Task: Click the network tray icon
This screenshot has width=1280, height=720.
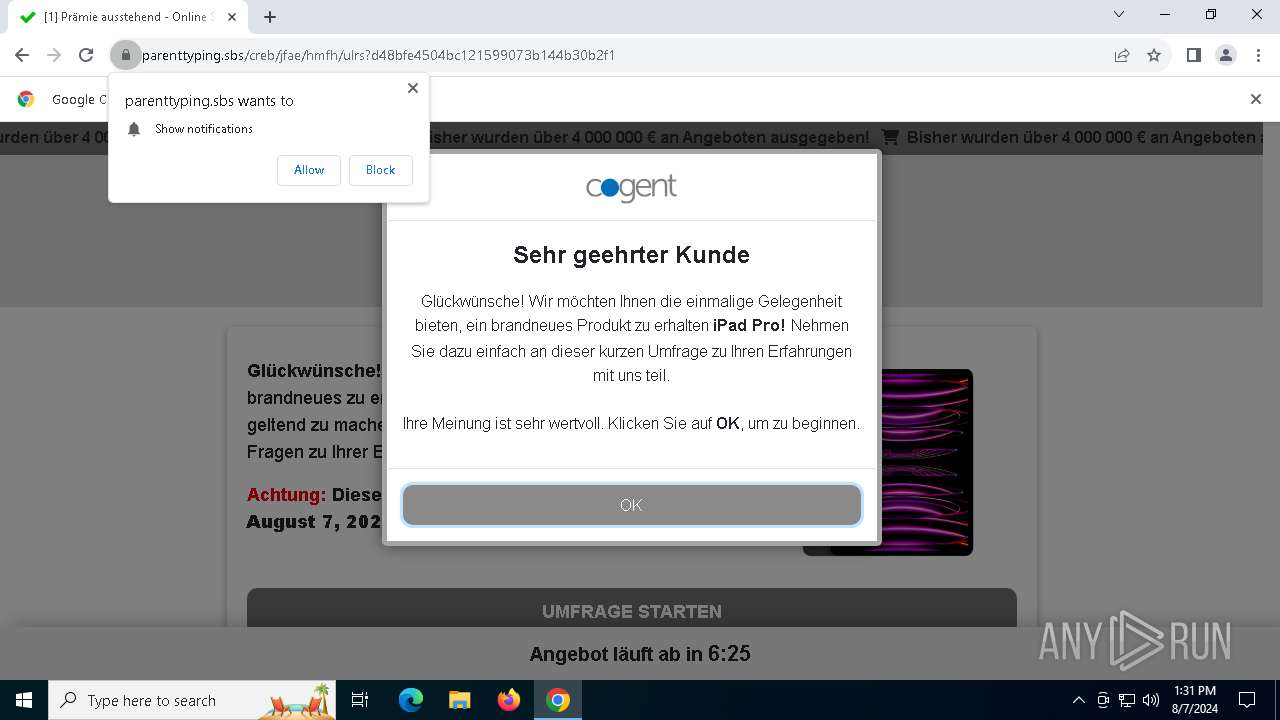Action: click(1127, 700)
